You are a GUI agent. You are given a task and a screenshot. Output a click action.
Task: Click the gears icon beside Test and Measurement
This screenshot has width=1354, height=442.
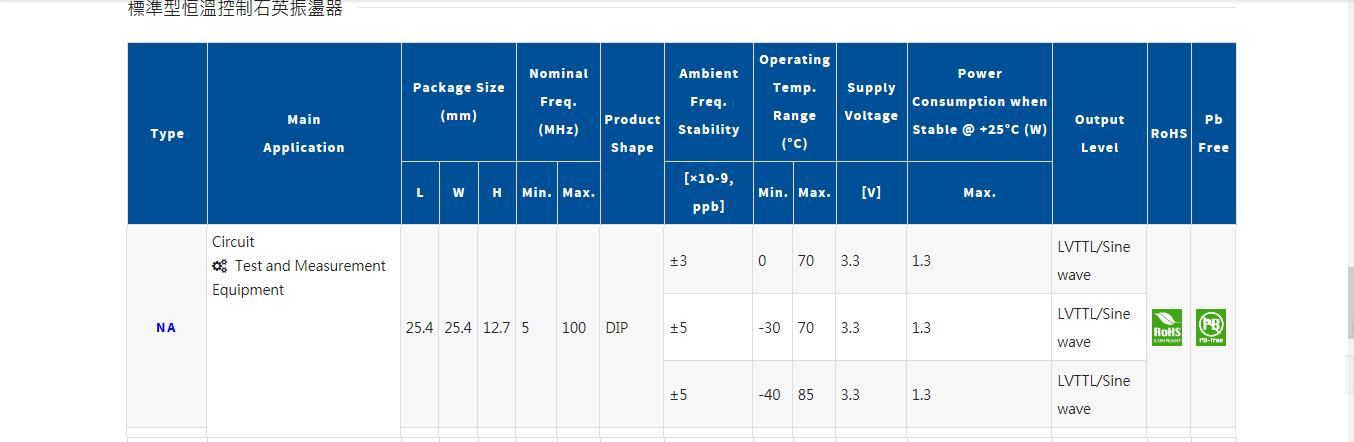[220, 266]
